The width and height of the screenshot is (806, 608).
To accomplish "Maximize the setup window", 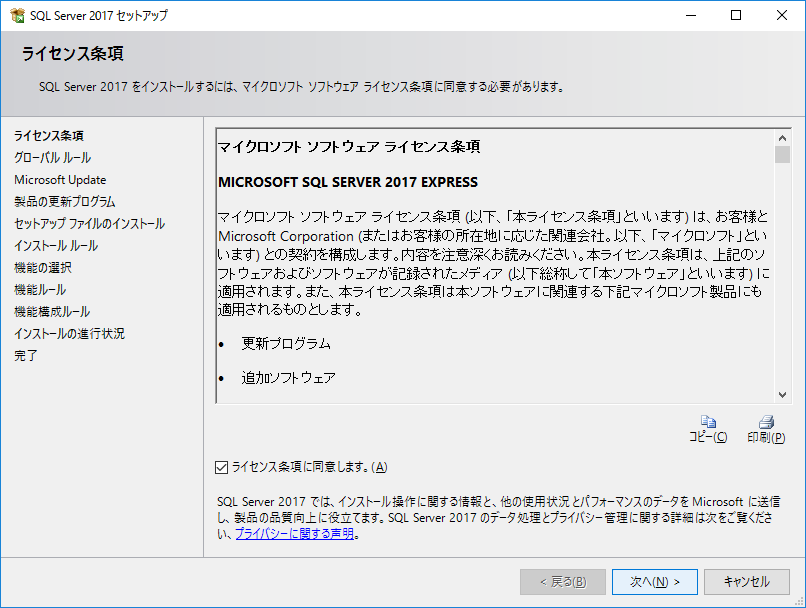I will coord(736,15).
